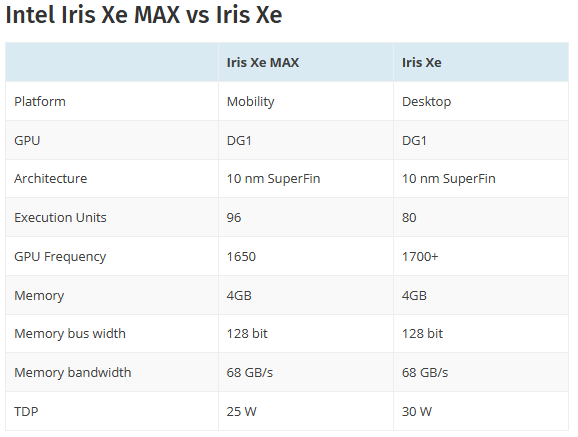The height and width of the screenshot is (437, 578).
Task: Click the Platform row label
Action: coord(40,101)
